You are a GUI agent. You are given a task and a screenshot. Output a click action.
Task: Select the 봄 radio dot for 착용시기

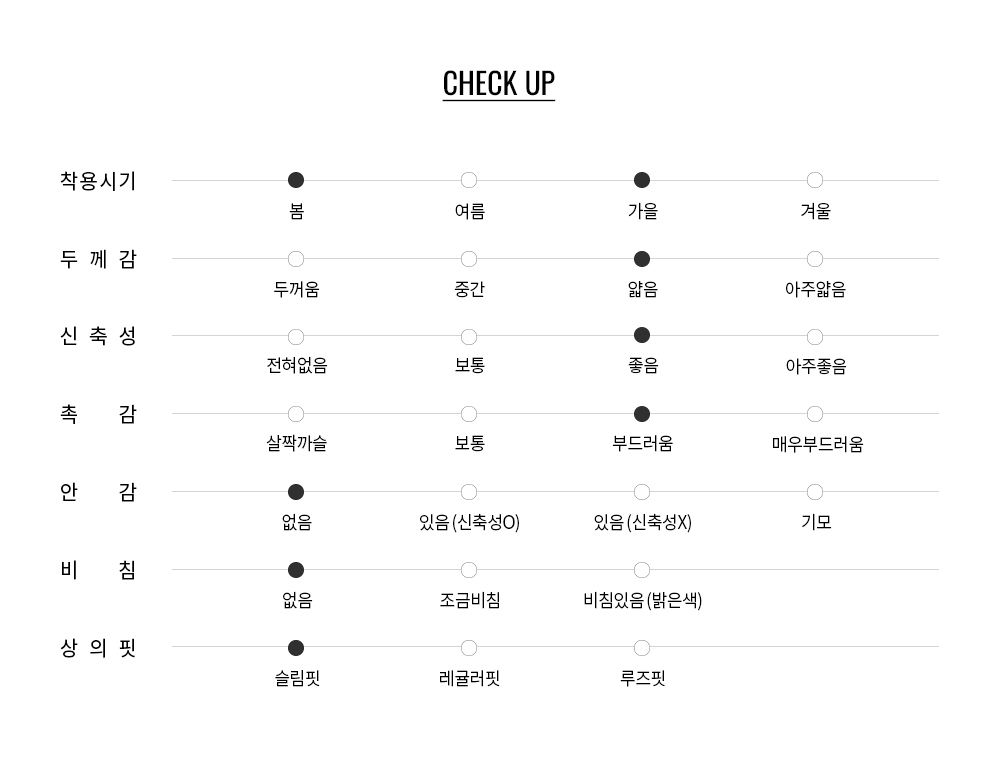(296, 180)
